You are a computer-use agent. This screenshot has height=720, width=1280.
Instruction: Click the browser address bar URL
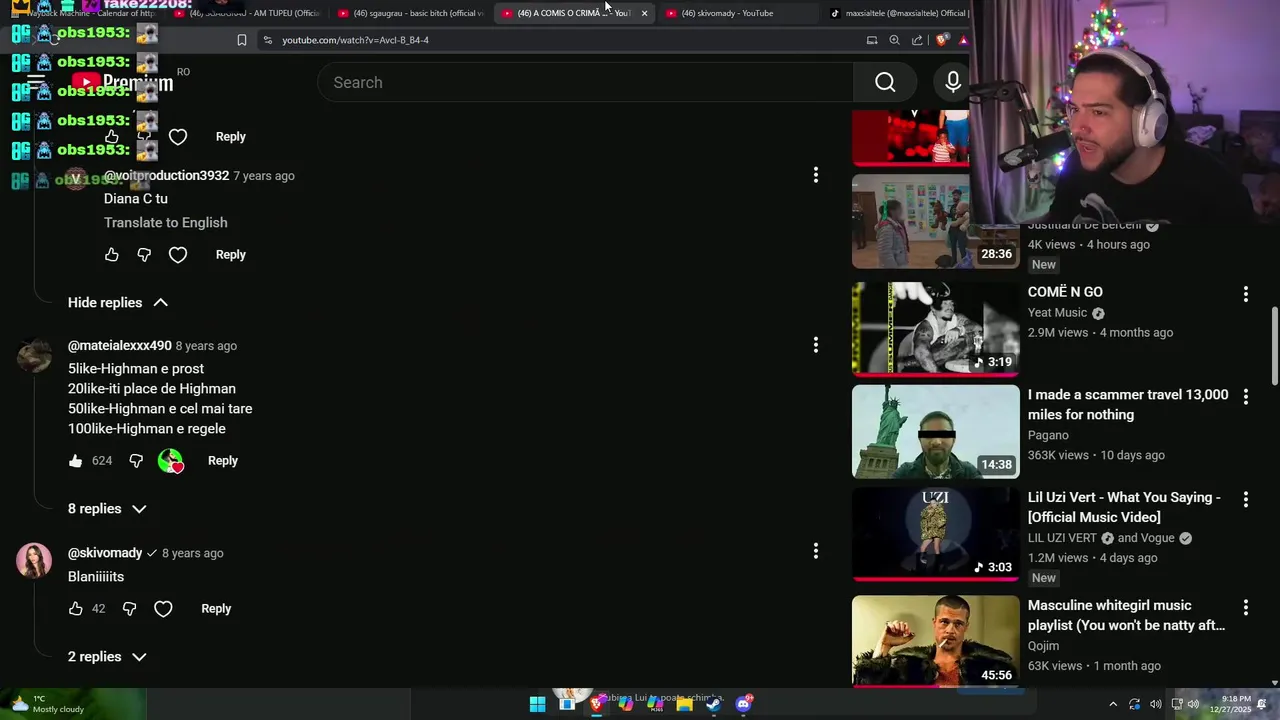[355, 40]
